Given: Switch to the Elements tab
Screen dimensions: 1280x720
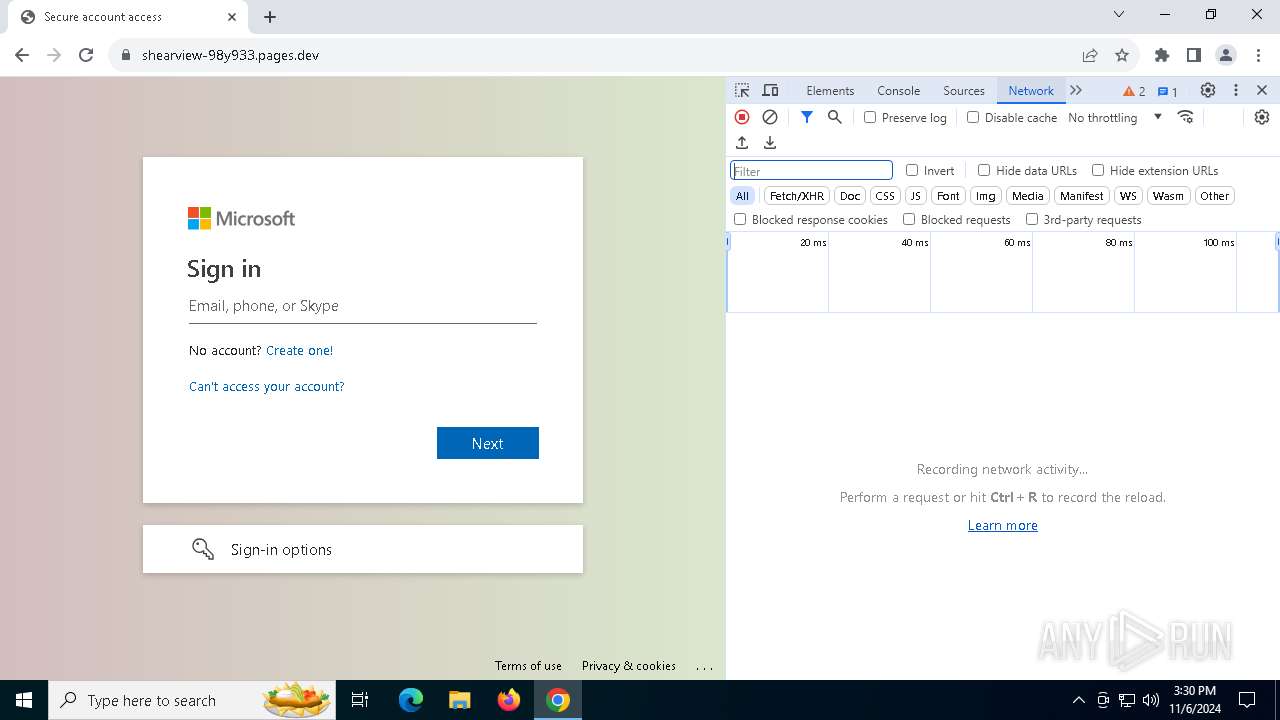Looking at the screenshot, I should pyautogui.click(x=830, y=90).
